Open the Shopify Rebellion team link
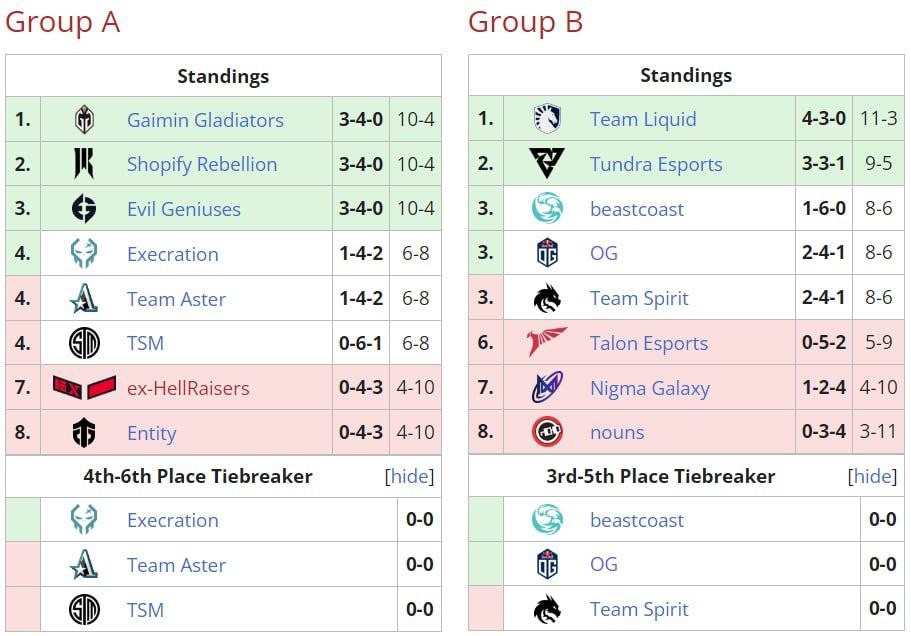Viewport: 911px width, 636px height. pos(202,164)
